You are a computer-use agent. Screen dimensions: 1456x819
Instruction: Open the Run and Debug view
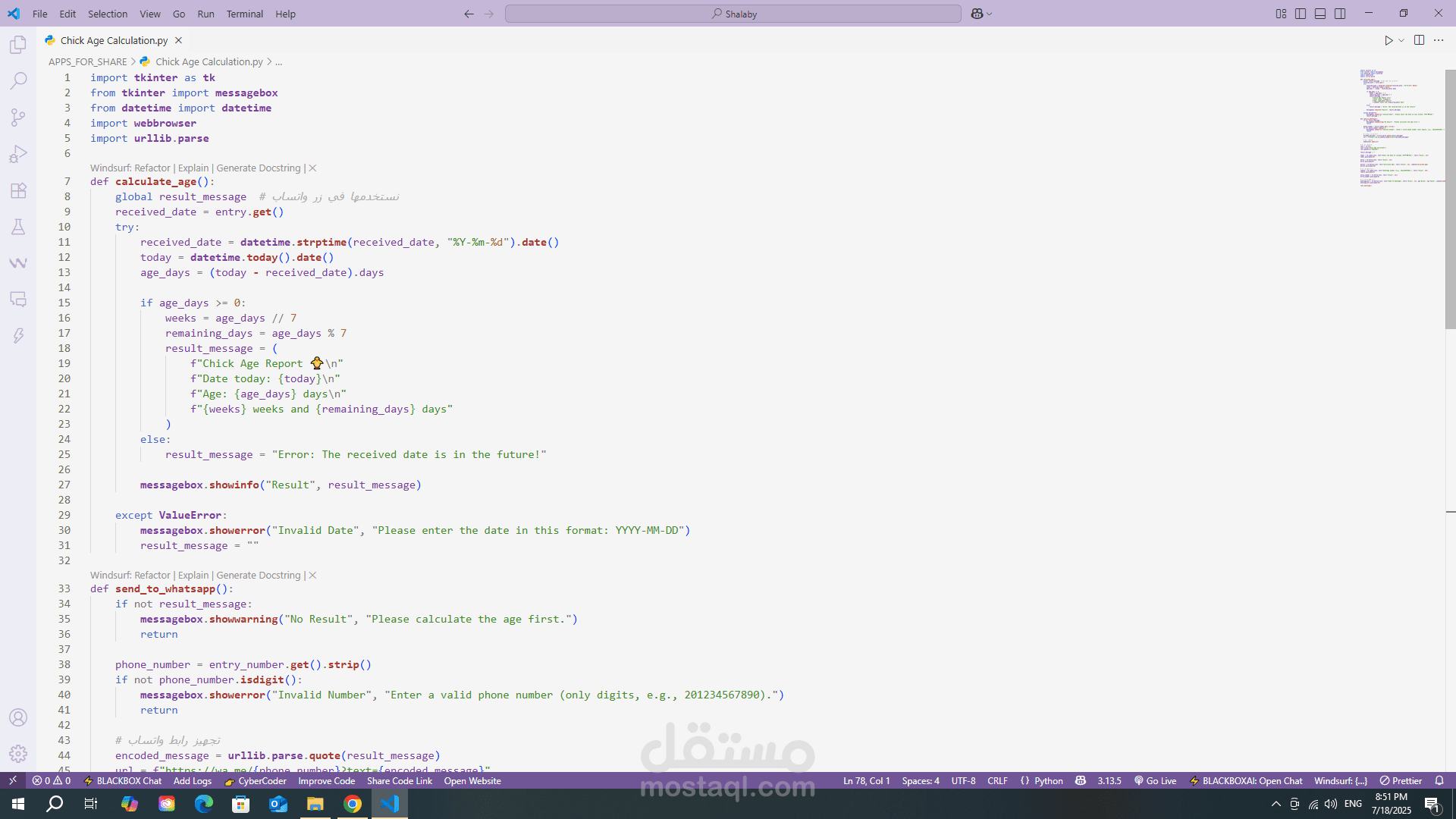[x=18, y=154]
